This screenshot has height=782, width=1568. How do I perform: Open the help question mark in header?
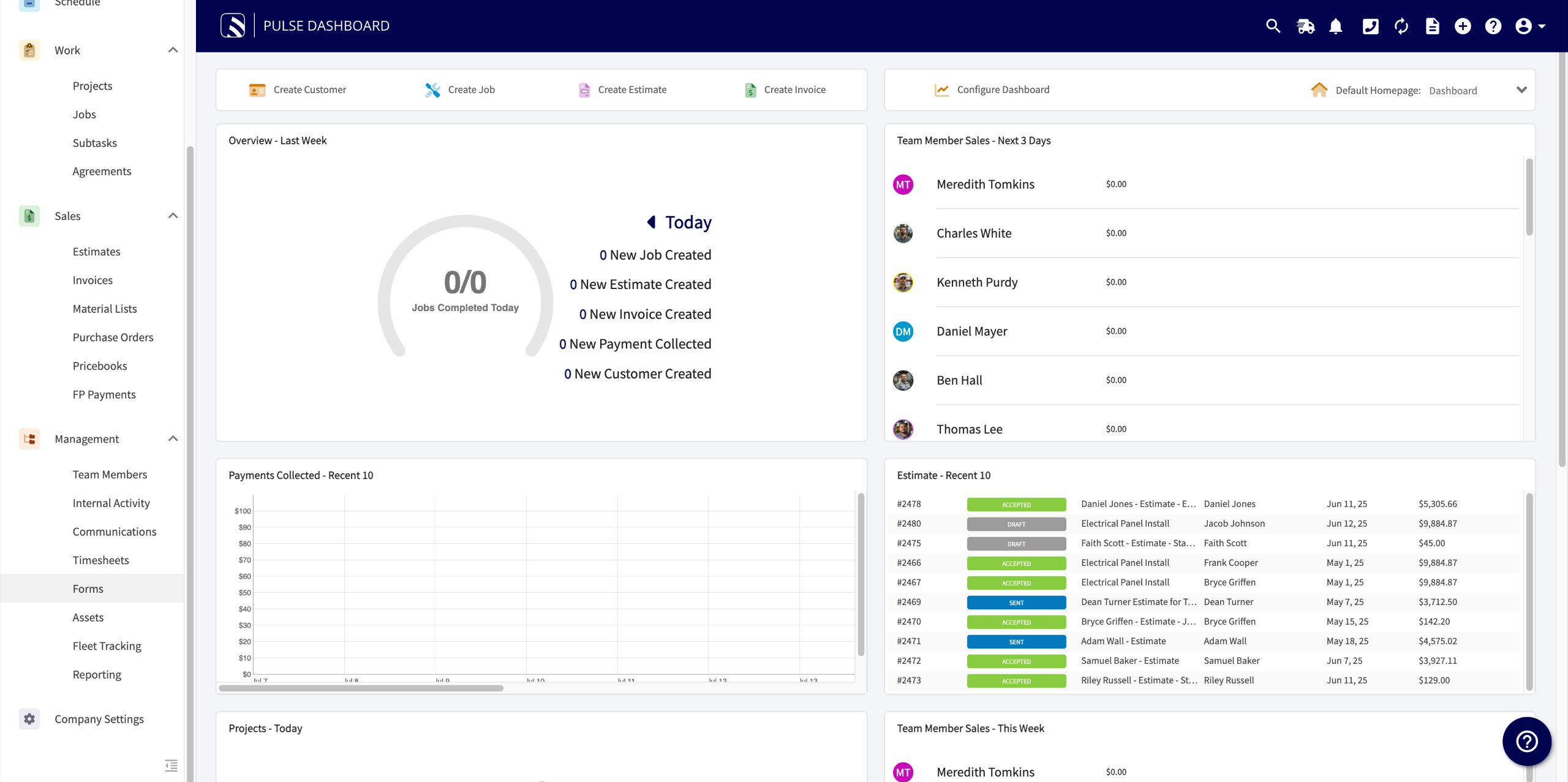pos(1493,26)
